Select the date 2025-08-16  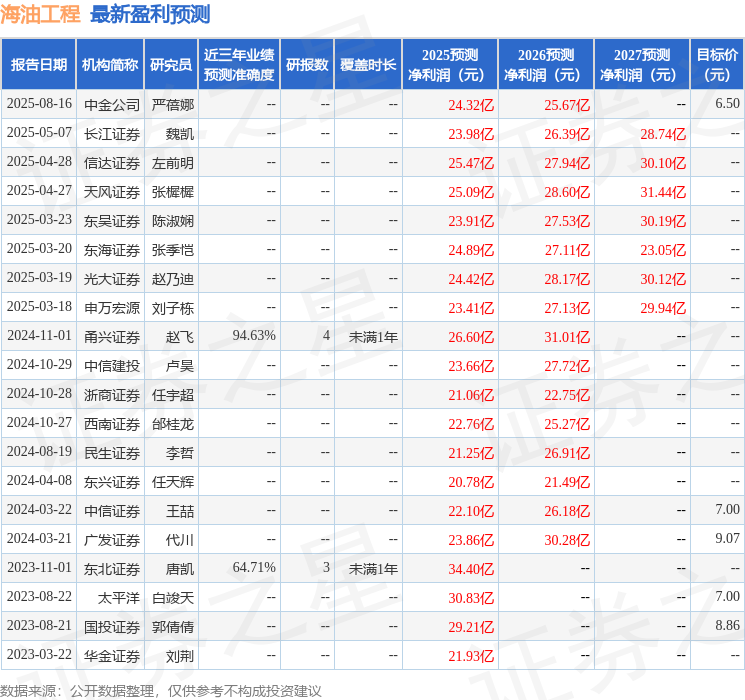coord(39,104)
